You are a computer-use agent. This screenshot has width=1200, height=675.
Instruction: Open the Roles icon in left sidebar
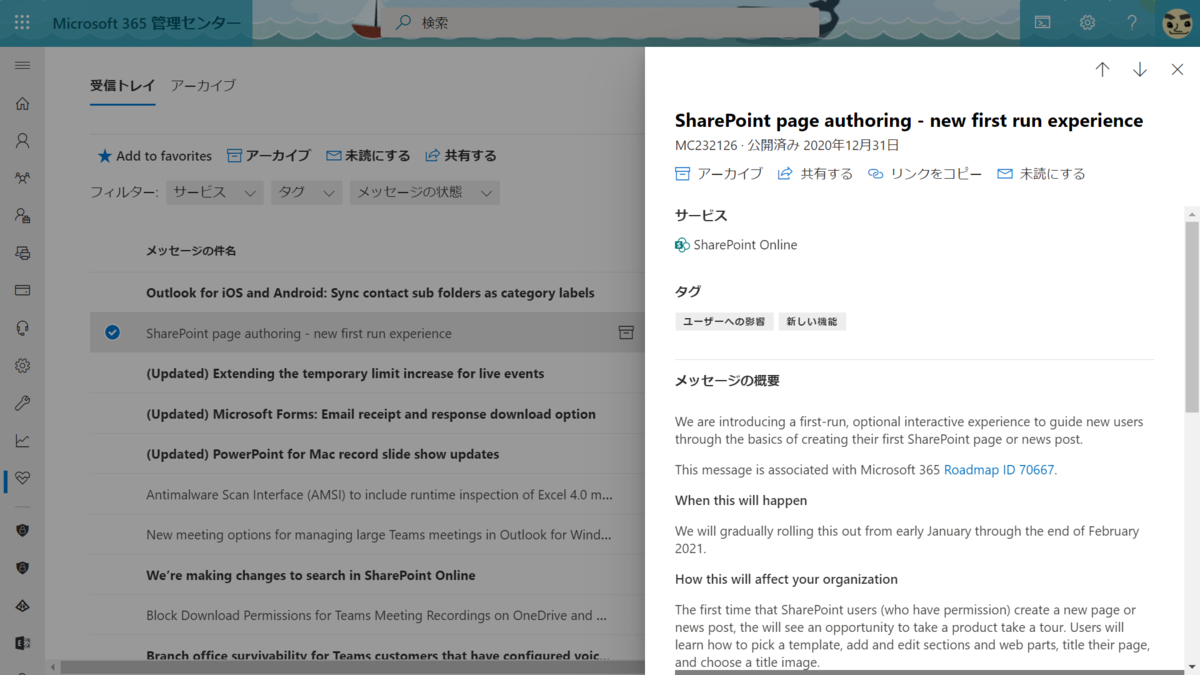point(22,215)
